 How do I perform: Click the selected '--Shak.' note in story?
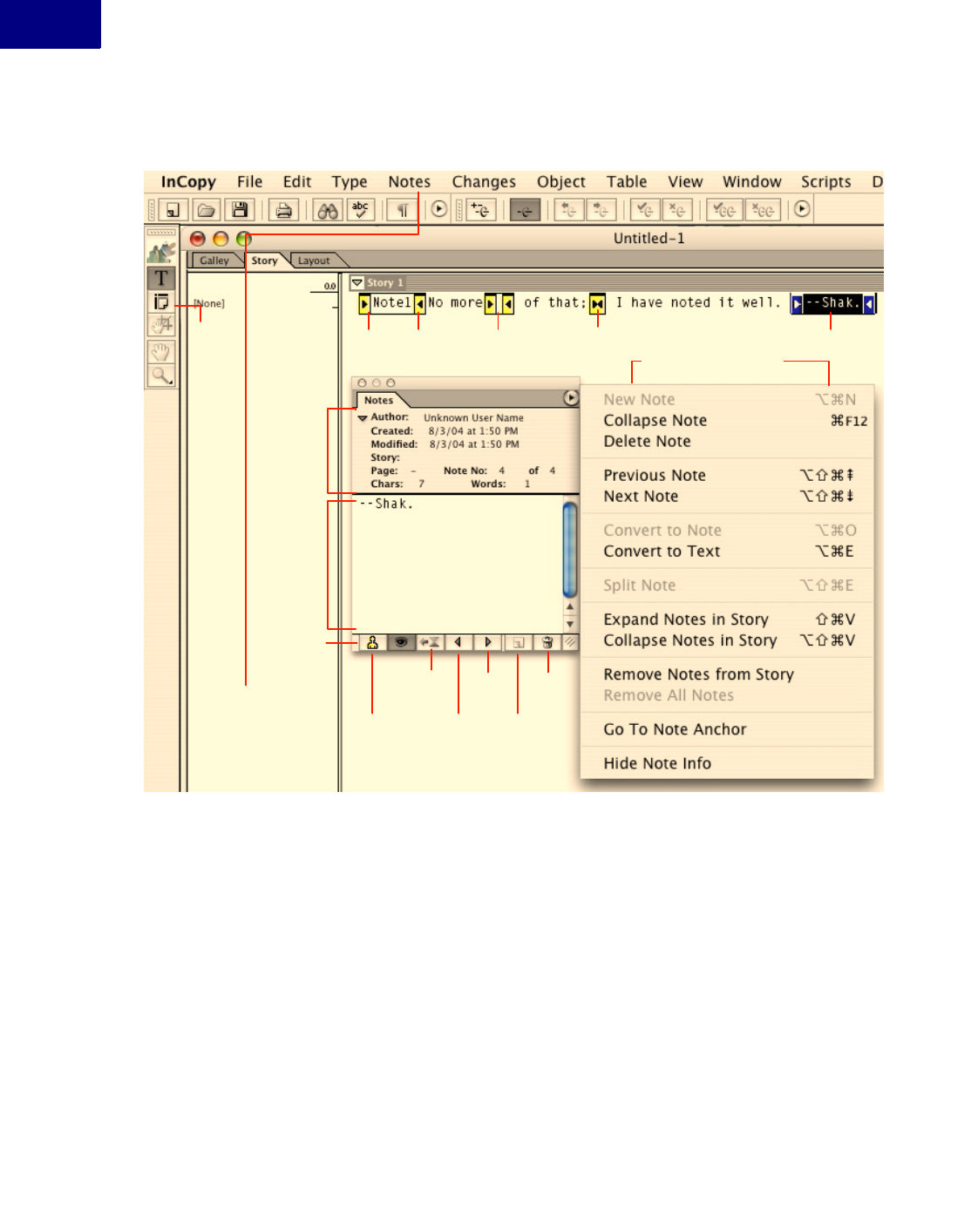coord(832,303)
